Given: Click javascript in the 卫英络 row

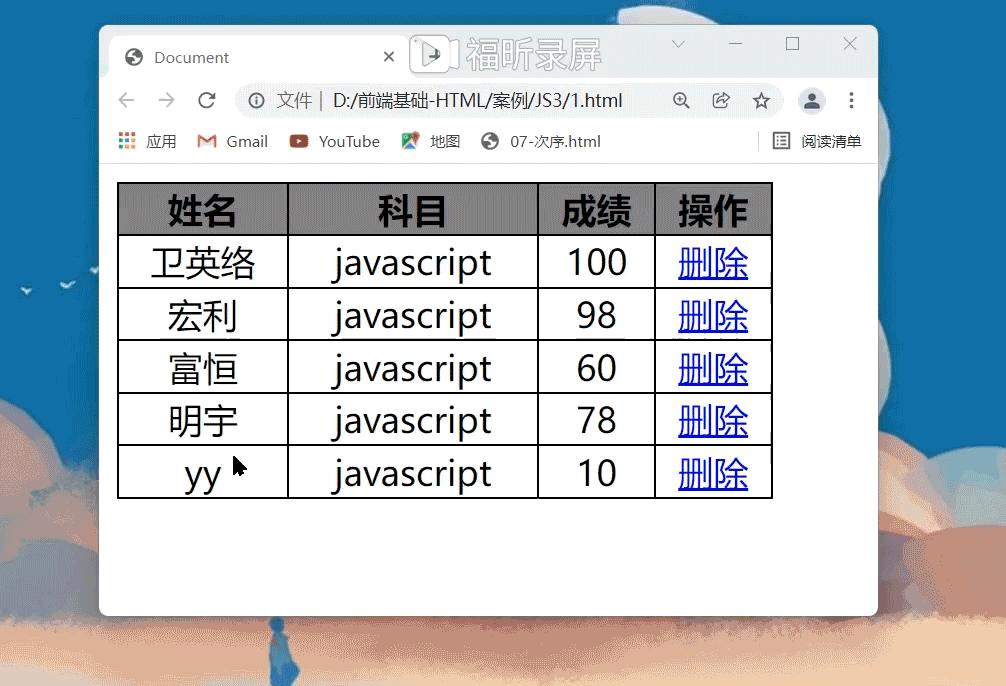Looking at the screenshot, I should pyautogui.click(x=413, y=262).
